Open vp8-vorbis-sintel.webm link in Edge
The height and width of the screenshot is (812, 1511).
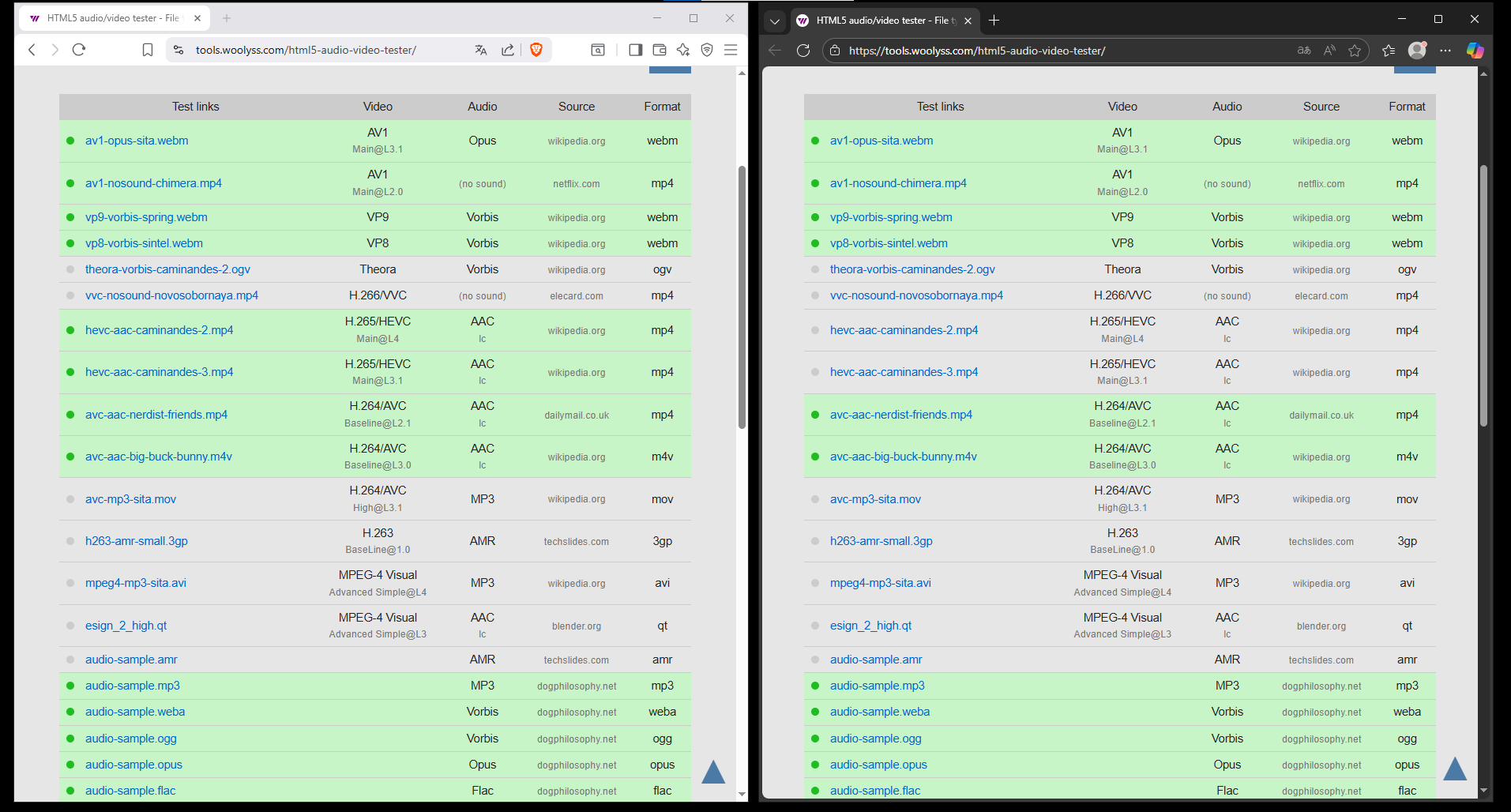click(x=889, y=243)
